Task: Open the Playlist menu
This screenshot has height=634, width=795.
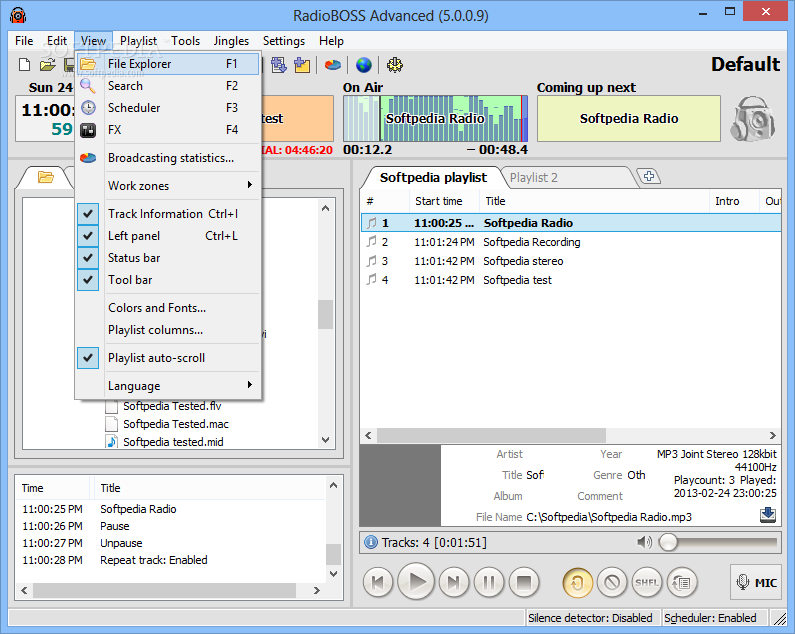Action: tap(138, 41)
